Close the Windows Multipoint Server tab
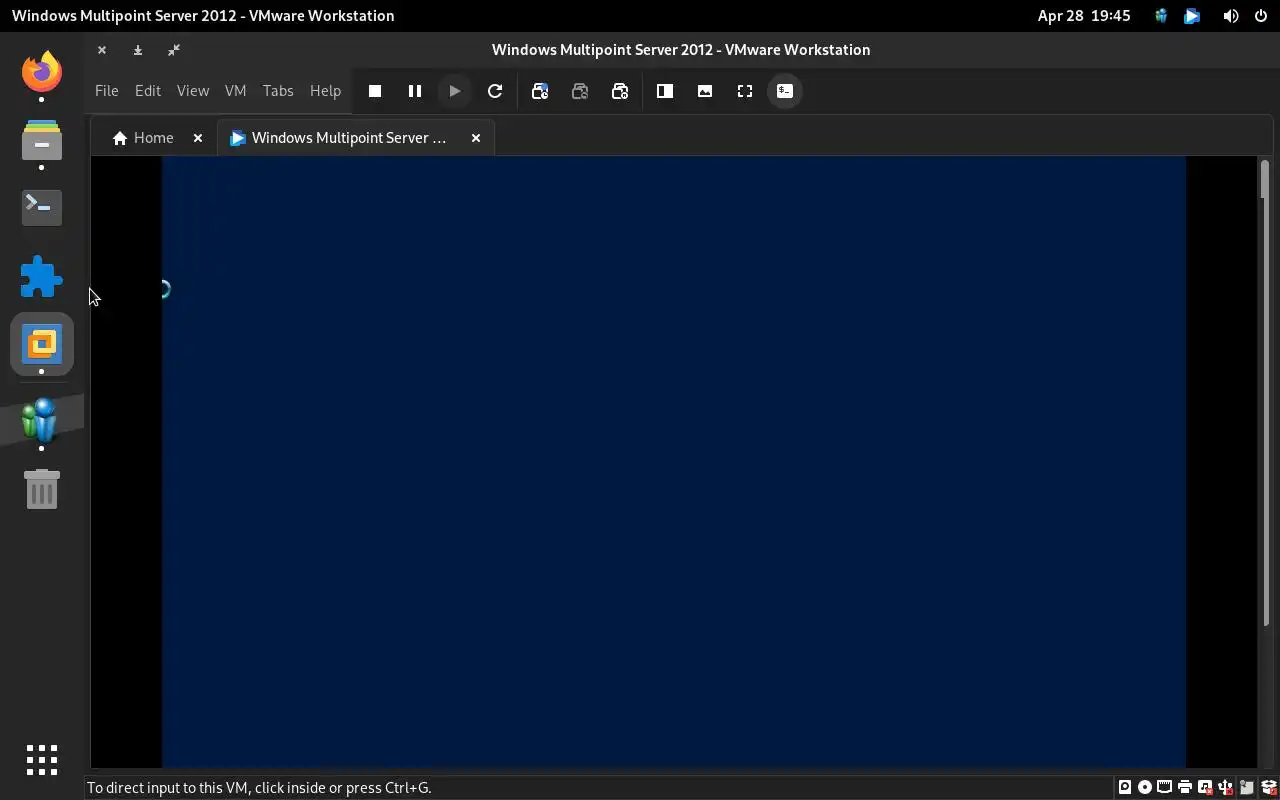Image resolution: width=1280 pixels, height=800 pixels. 476,138
